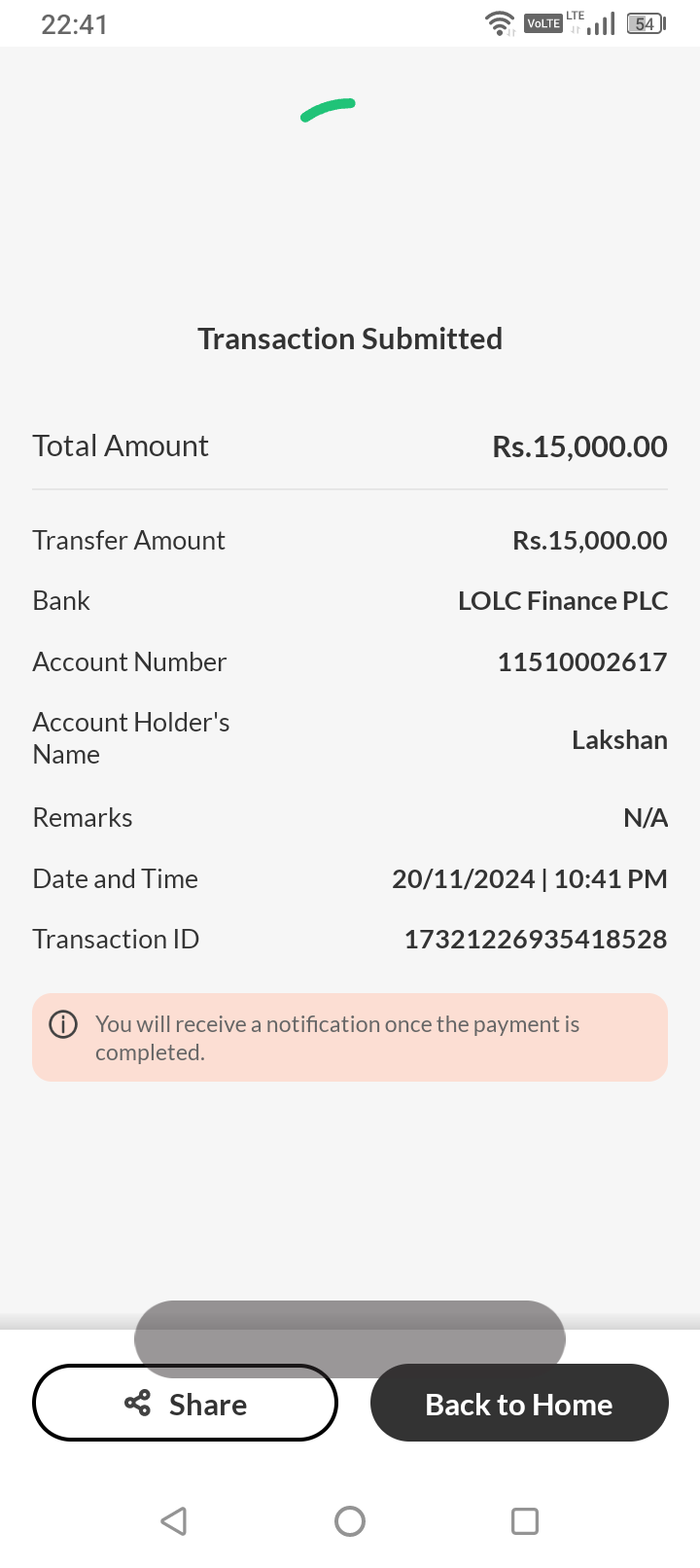Screen dimensions: 700x1568
Task: Tap the Transaction ID number 17321226935418528
Action: pos(536,939)
